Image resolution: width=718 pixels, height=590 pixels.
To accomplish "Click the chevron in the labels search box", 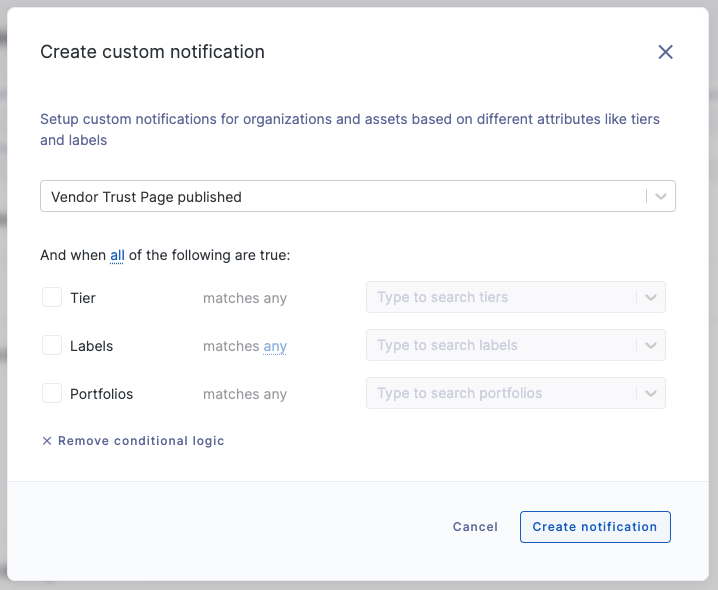I will 651,345.
